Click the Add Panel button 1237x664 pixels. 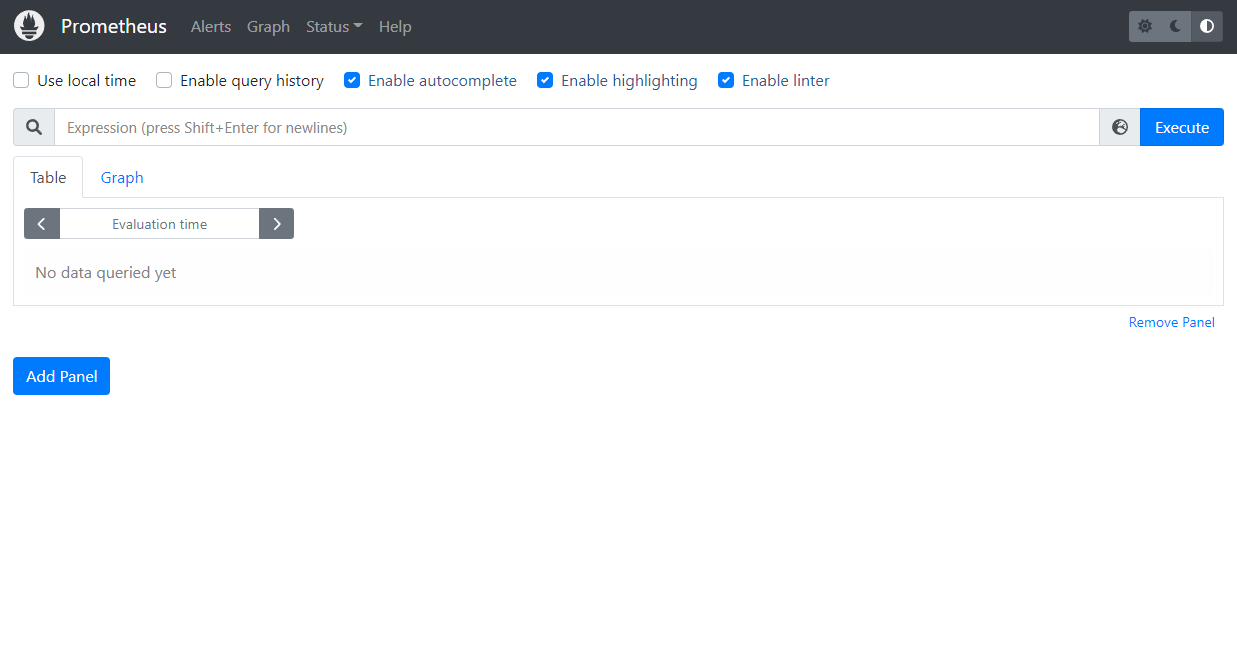[61, 376]
